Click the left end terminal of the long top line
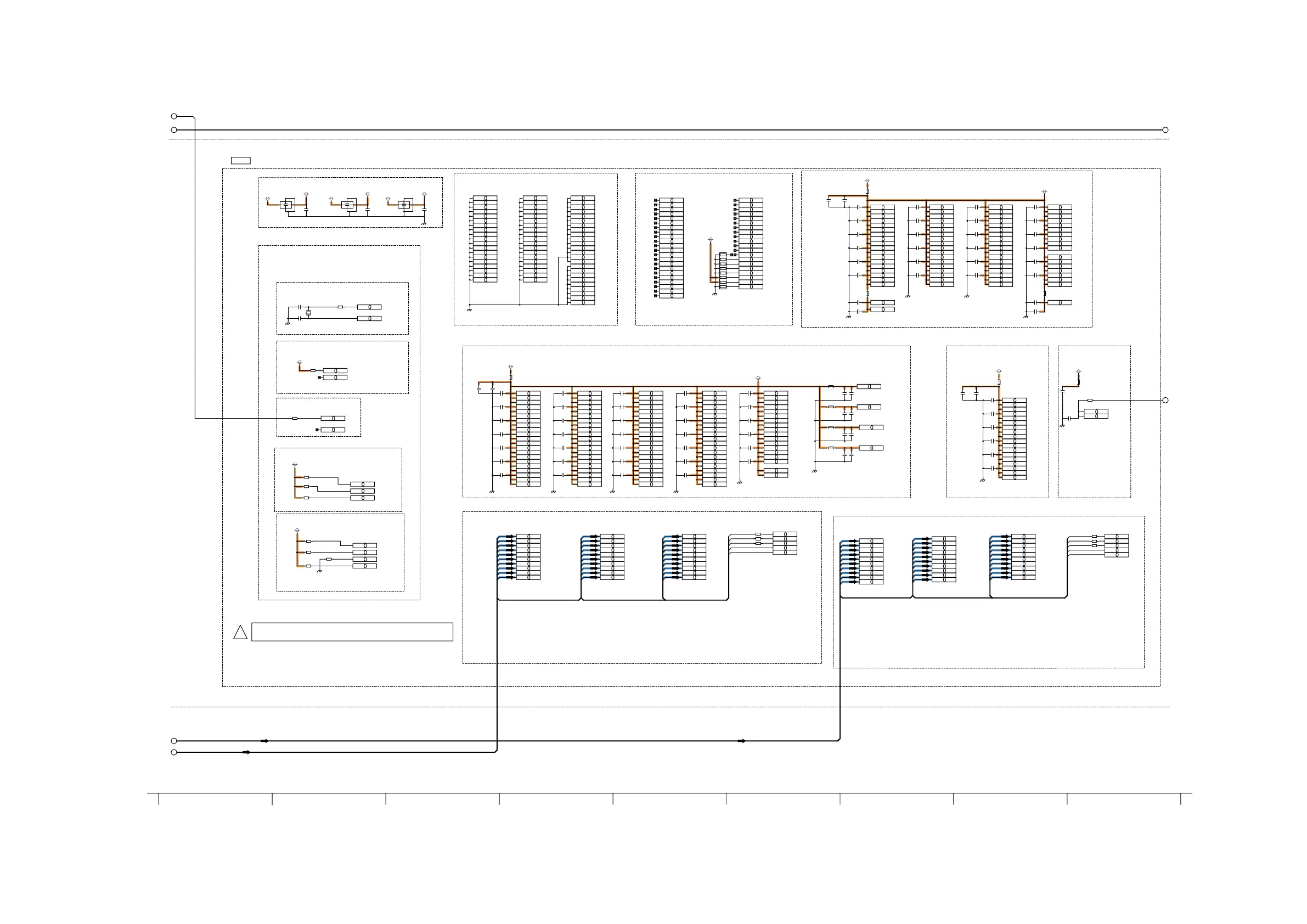 174,130
